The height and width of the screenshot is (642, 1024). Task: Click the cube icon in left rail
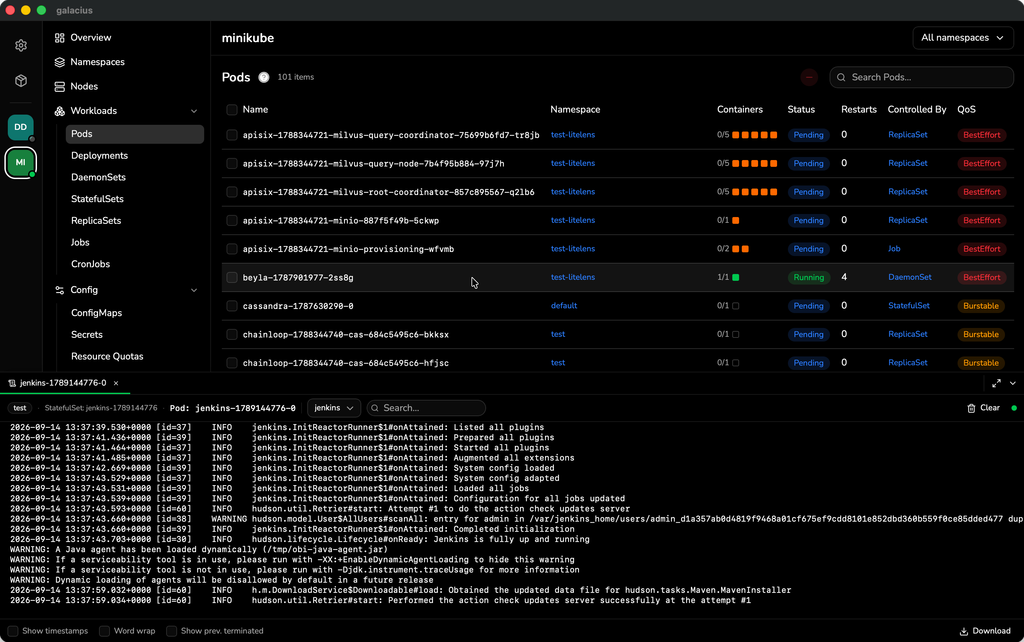[x=21, y=80]
